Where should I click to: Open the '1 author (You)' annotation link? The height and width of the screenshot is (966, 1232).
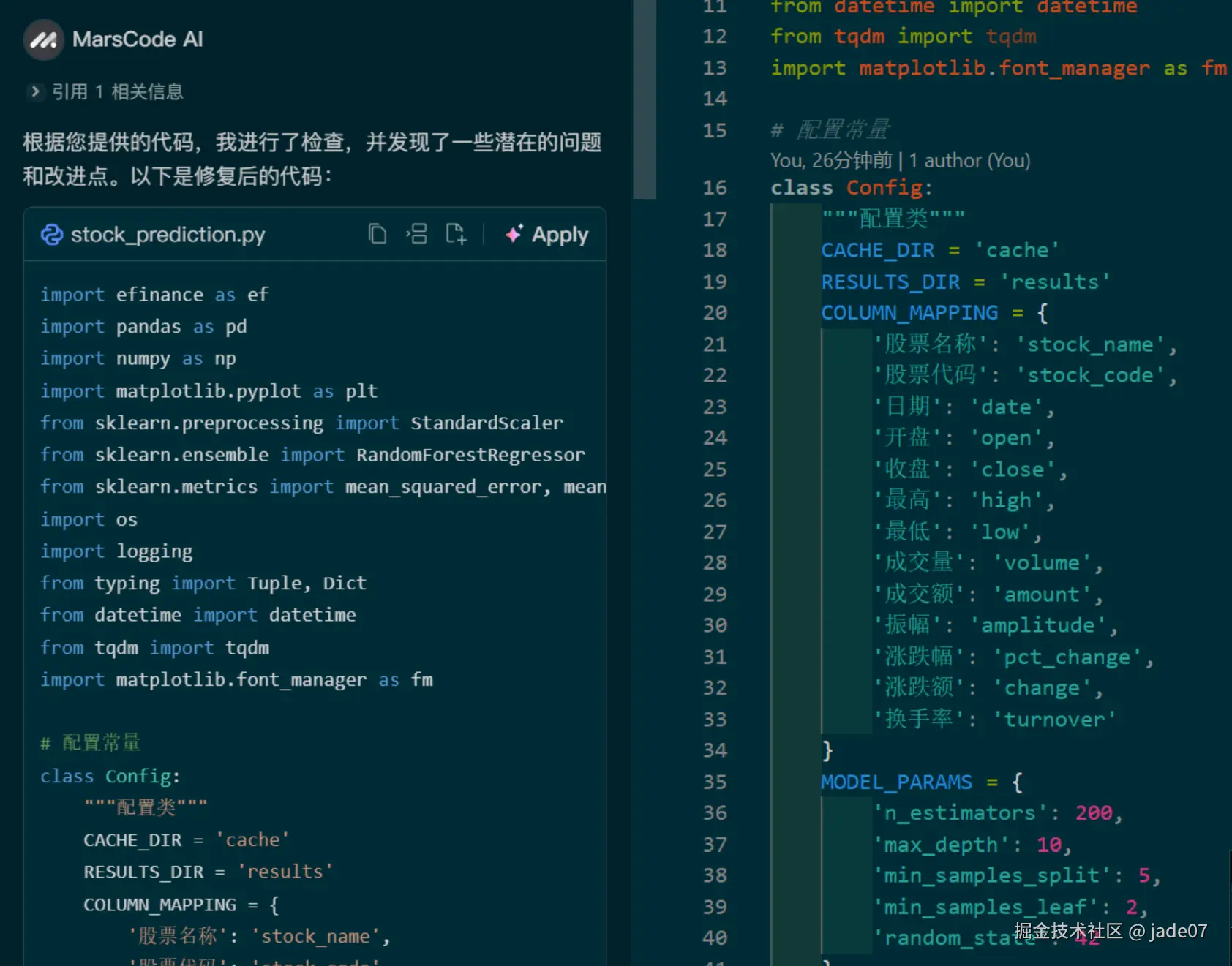(x=969, y=160)
